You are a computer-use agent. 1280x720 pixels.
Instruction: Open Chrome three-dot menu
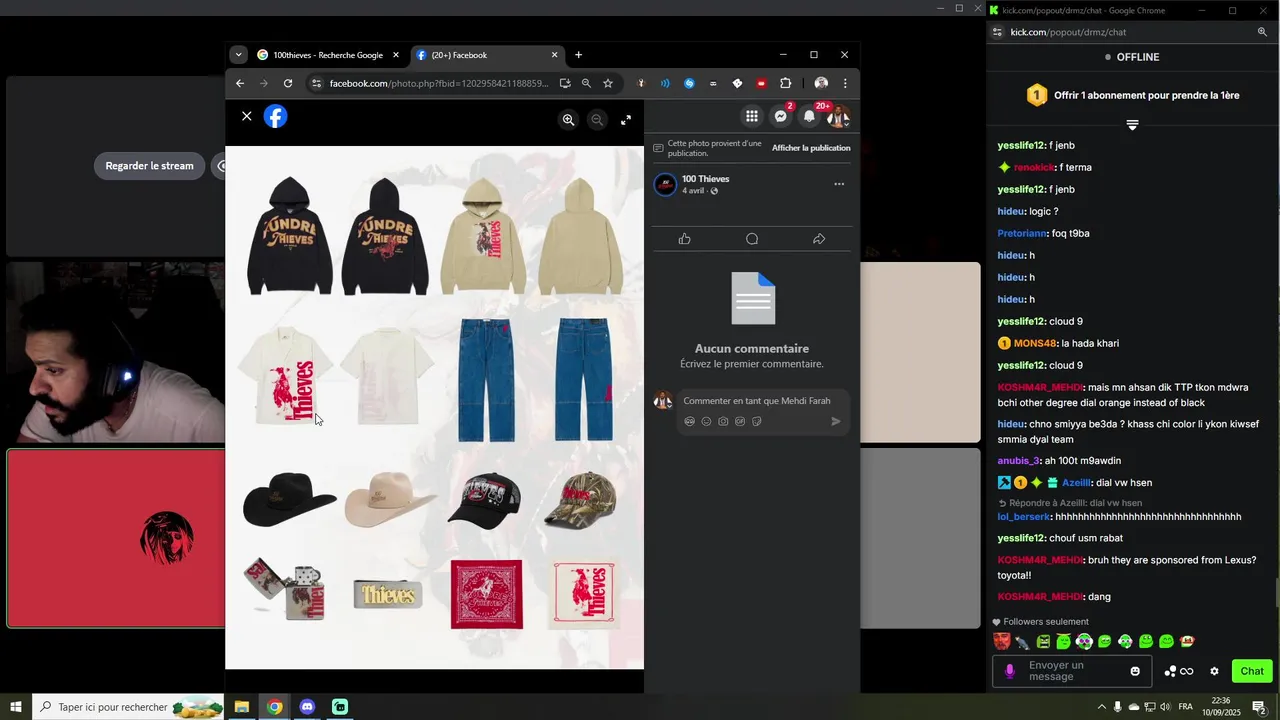click(845, 84)
